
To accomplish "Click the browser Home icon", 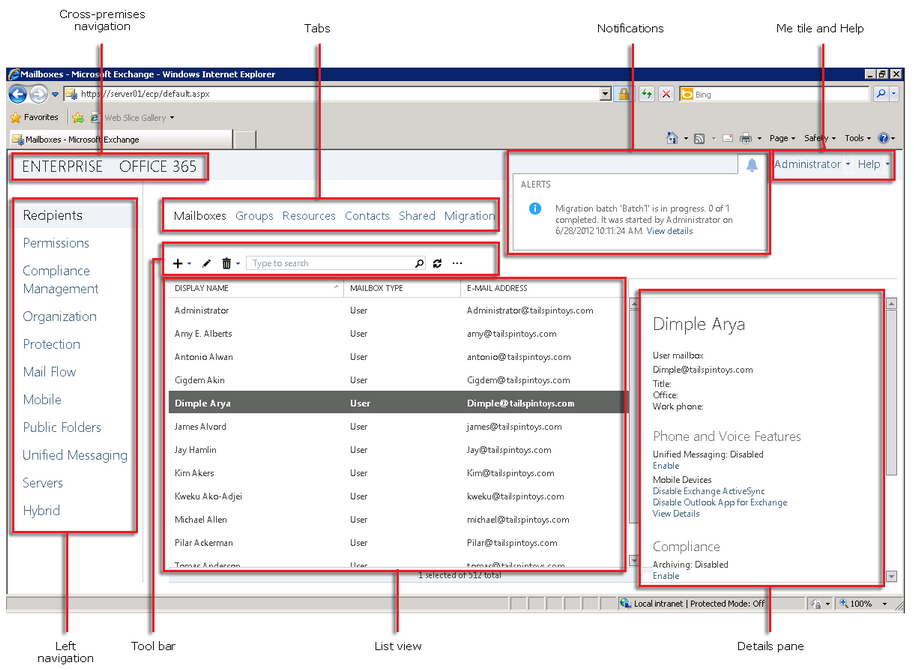I will click(672, 138).
